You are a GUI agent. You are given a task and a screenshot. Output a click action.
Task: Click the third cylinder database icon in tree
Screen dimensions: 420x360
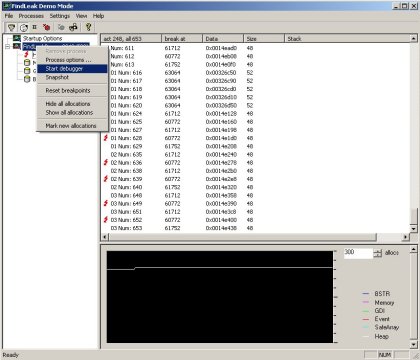pyautogui.click(x=27, y=79)
